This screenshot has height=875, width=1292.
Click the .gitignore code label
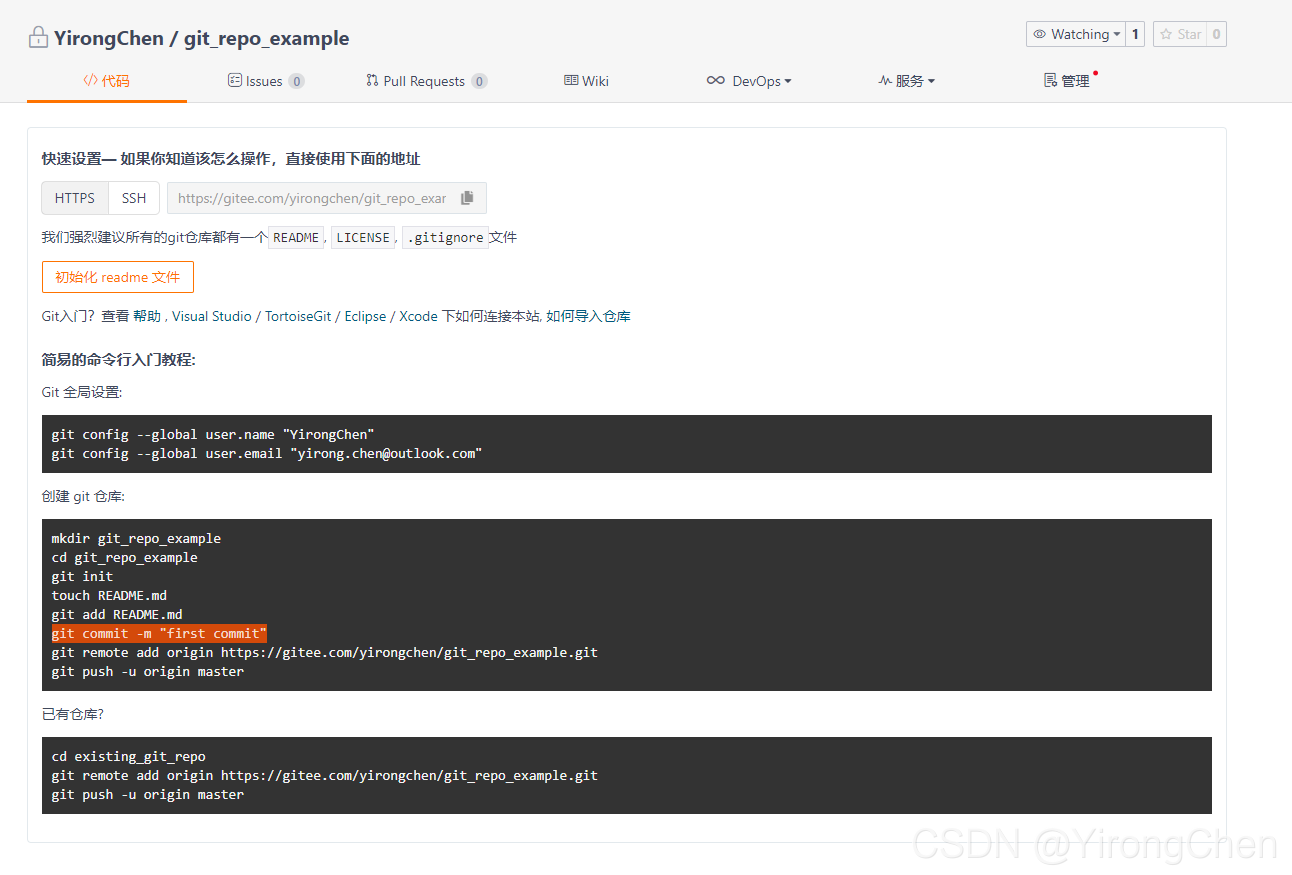pos(446,238)
